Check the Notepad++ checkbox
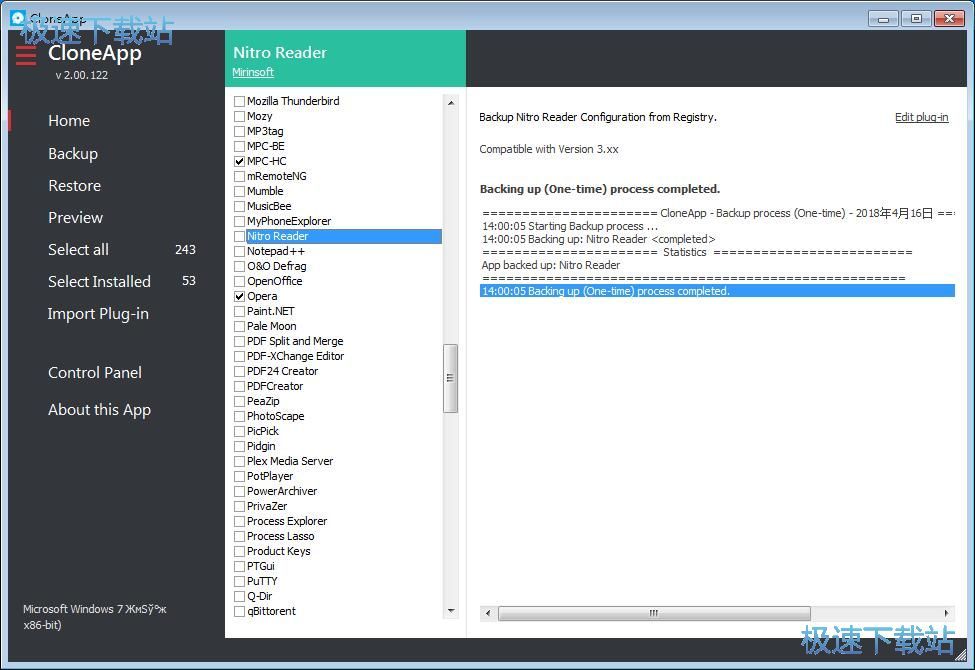The width and height of the screenshot is (975, 670). point(239,251)
